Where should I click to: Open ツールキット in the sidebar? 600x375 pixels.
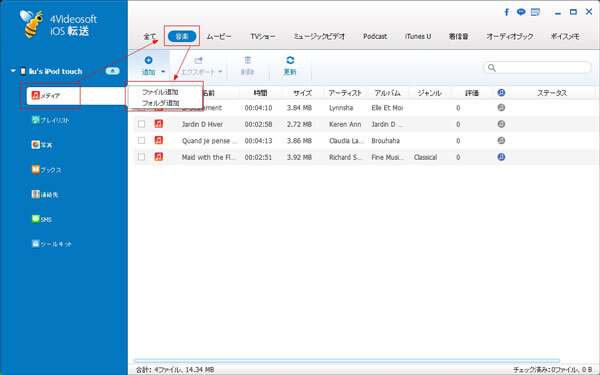pyautogui.click(x=52, y=244)
